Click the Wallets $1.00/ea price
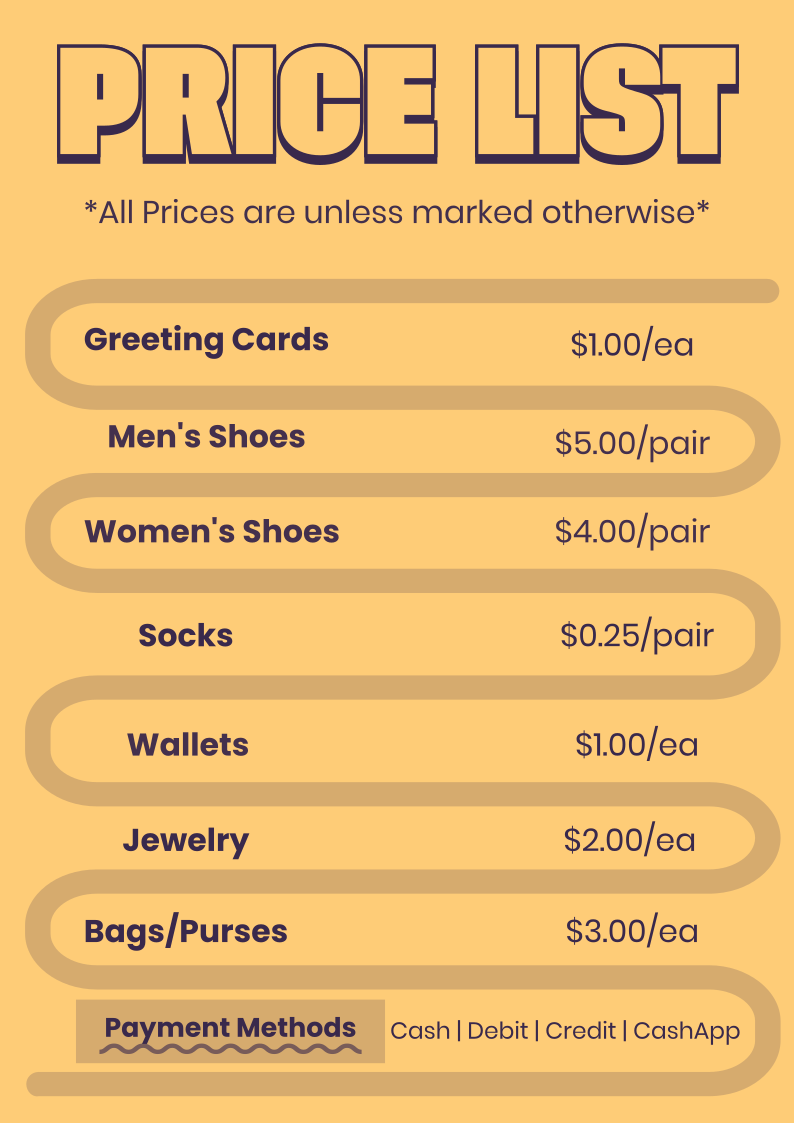 pyautogui.click(x=637, y=745)
